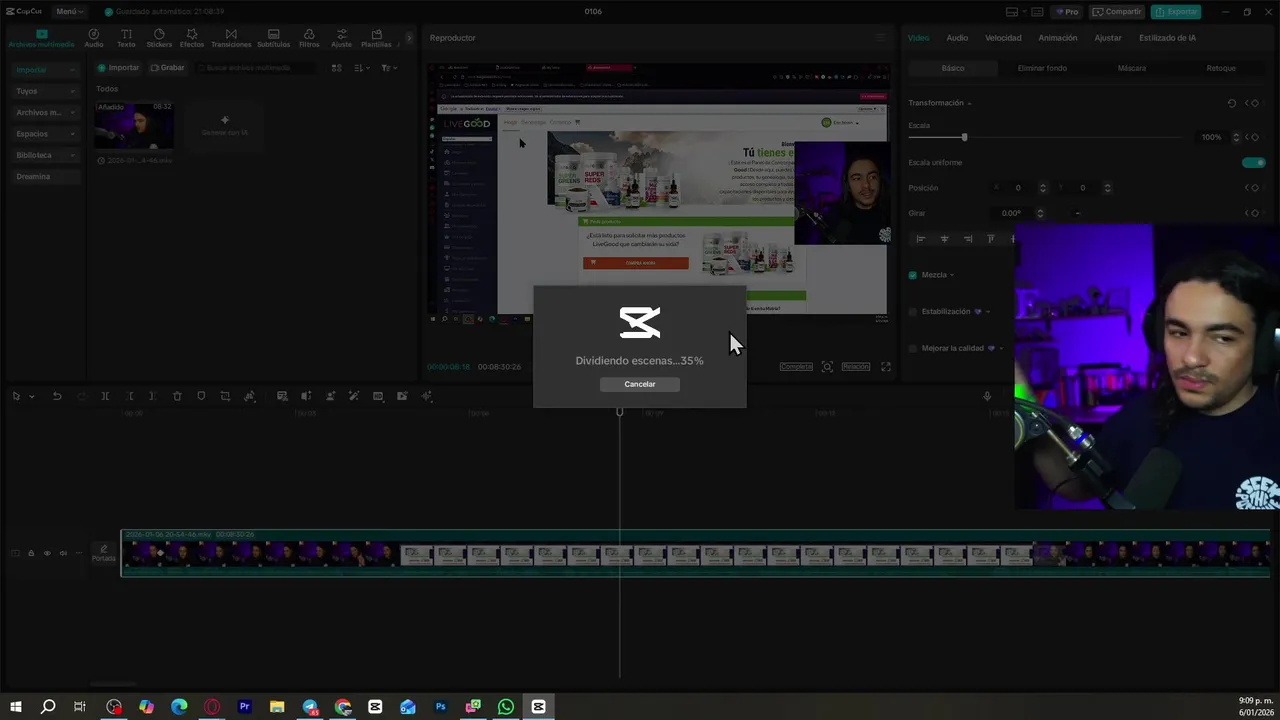Expand Archivos m... sidebar section

coord(45,112)
